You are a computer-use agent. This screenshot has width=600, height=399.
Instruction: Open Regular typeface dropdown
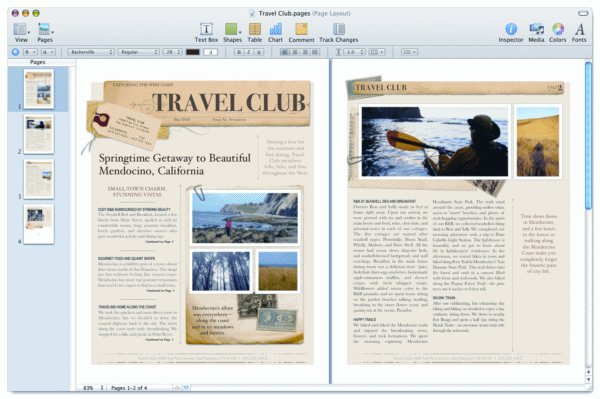pos(139,52)
